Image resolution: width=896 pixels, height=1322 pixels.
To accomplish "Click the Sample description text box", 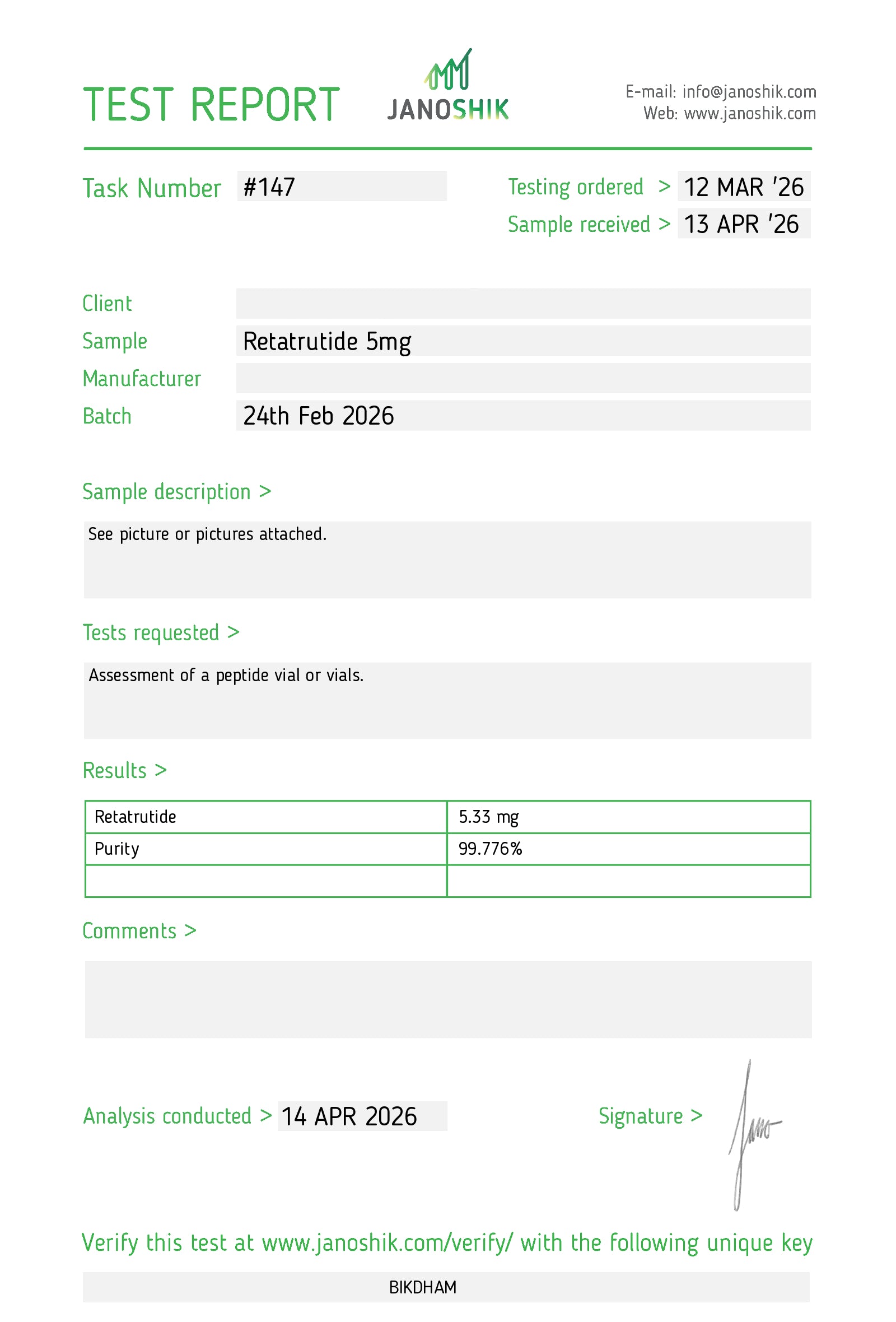I will click(x=447, y=560).
